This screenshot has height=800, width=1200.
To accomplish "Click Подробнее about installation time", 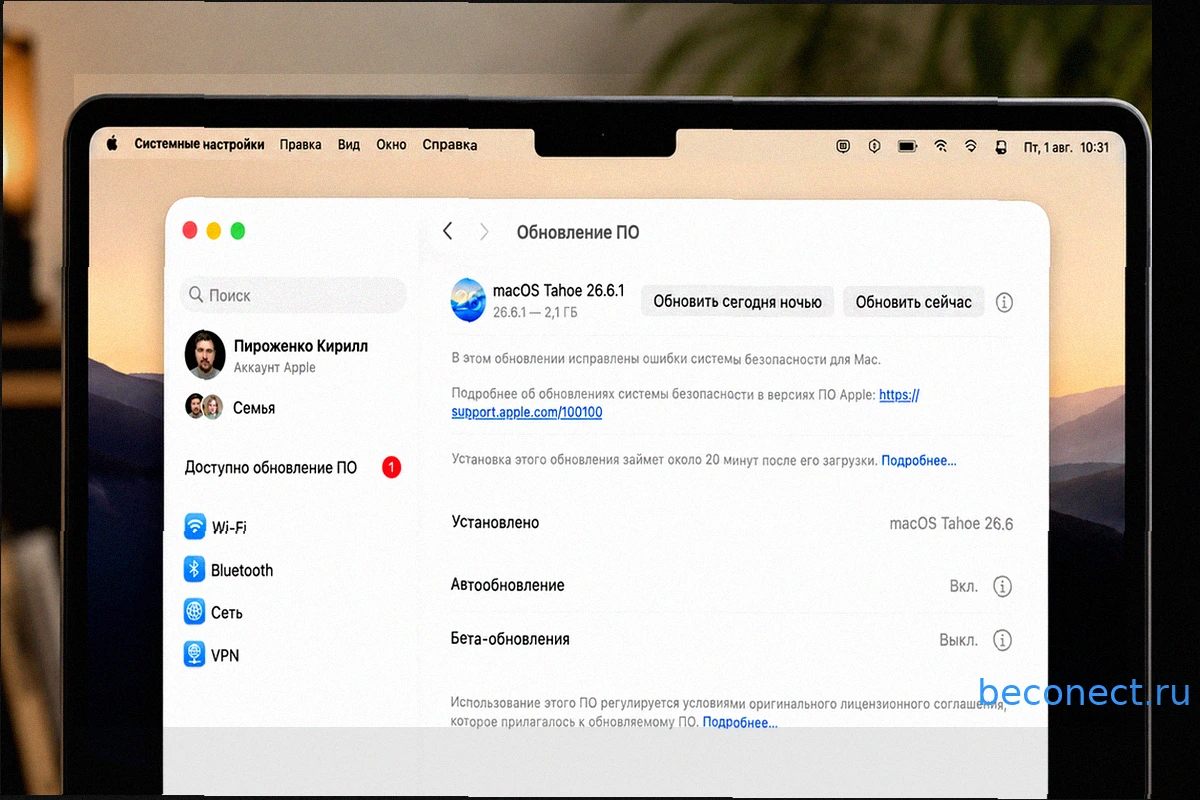I will point(919,460).
